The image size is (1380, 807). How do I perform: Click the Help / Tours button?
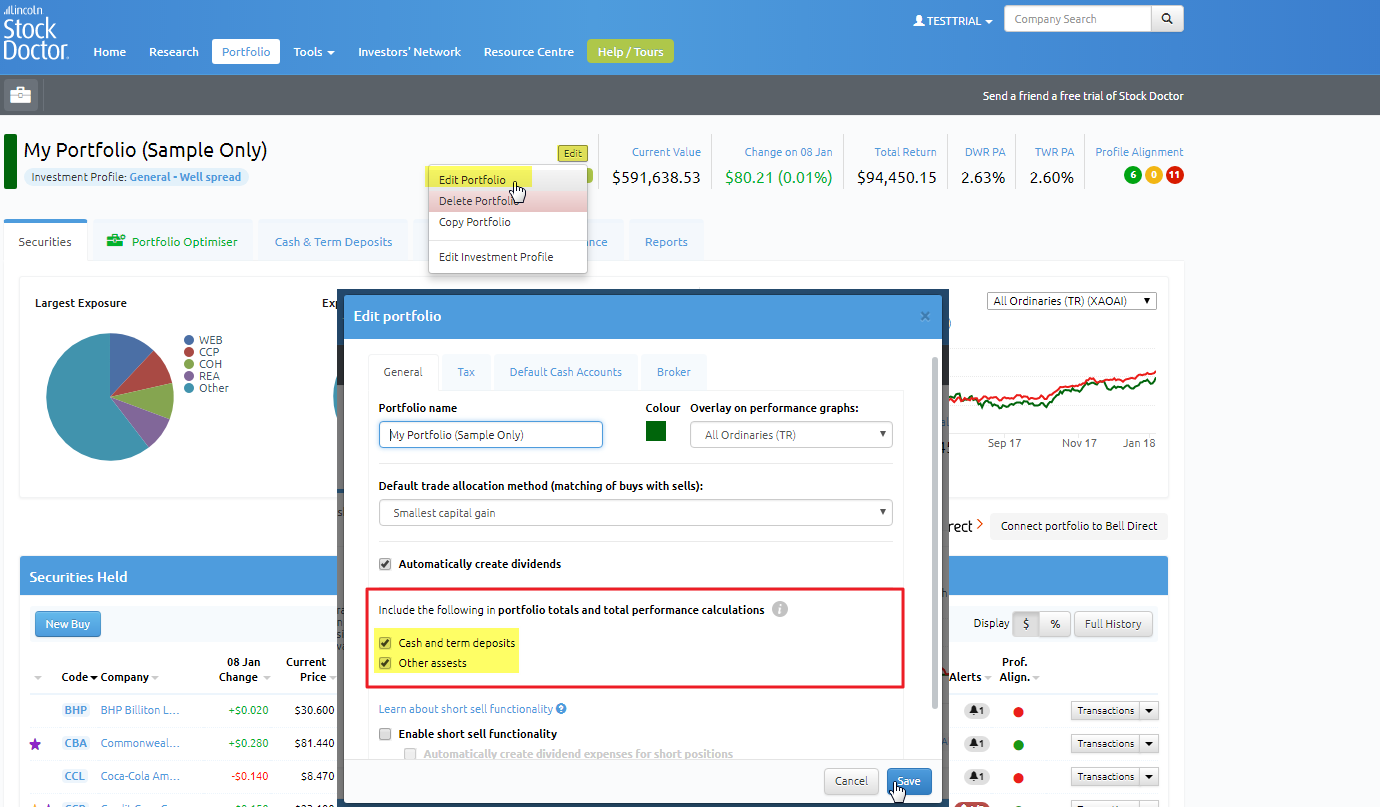[x=630, y=52]
